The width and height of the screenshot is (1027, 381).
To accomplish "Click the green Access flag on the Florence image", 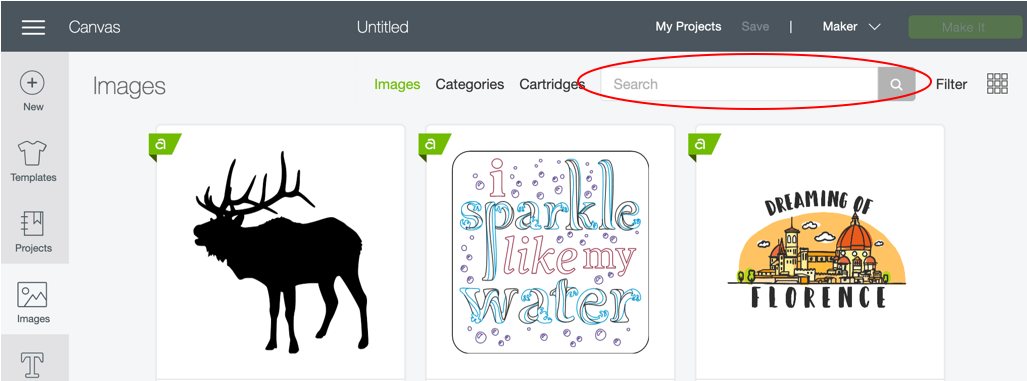I will pos(702,145).
